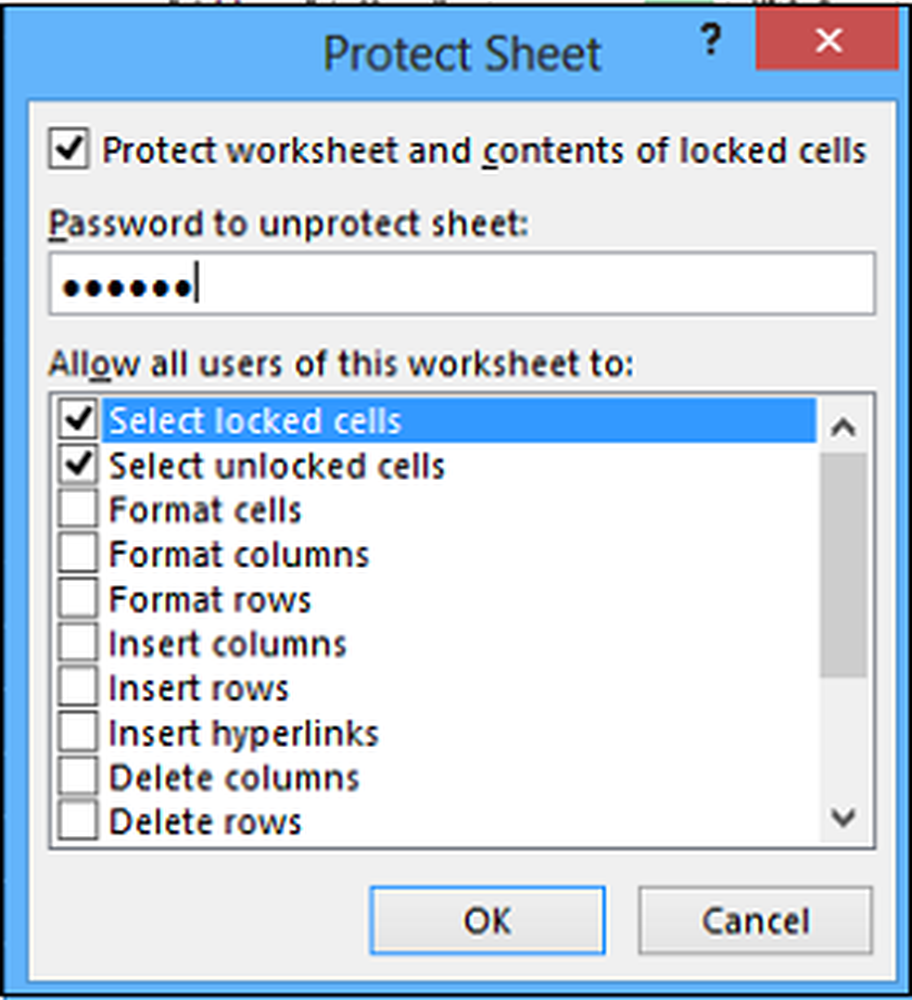Click the password to unprotect sheet field
This screenshot has width=912, height=1000.
click(x=462, y=285)
